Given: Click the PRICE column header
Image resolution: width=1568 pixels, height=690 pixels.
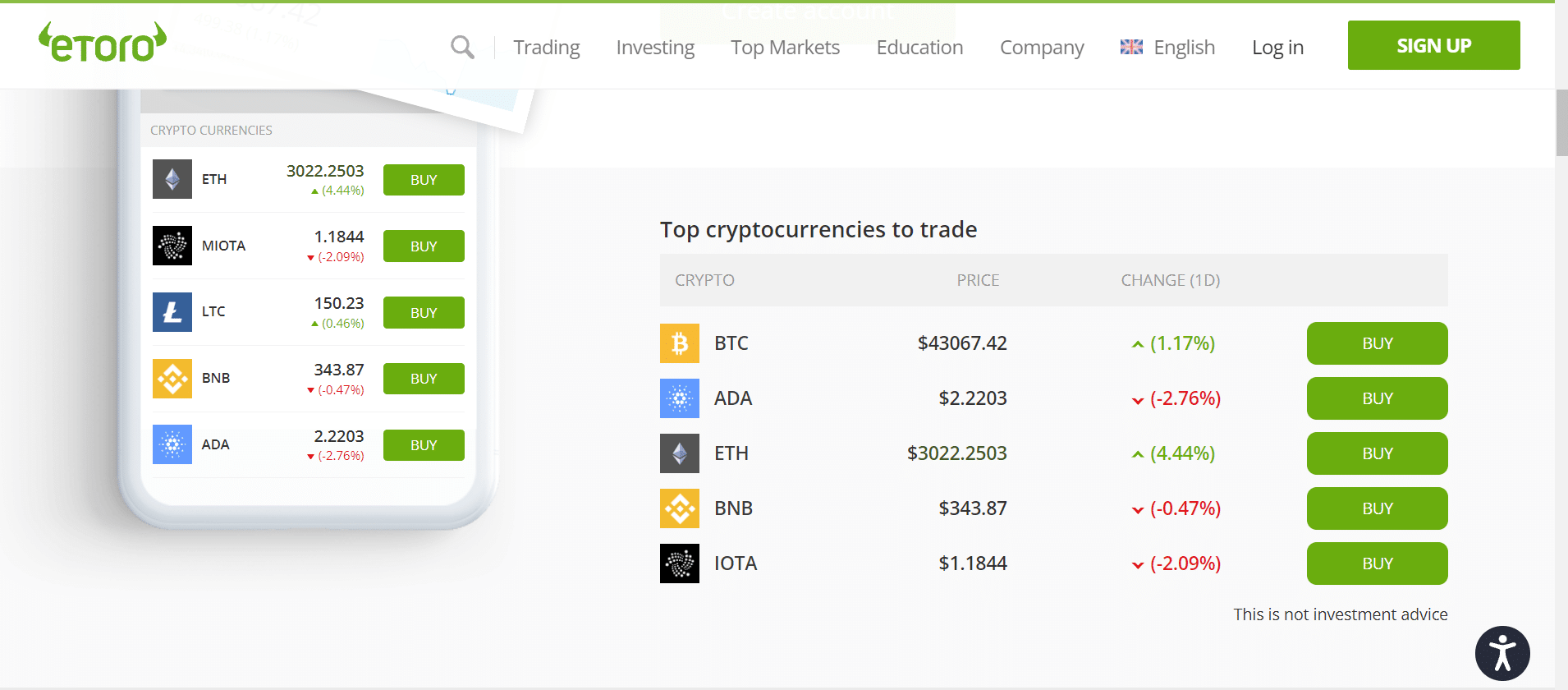Looking at the screenshot, I should click(978, 280).
